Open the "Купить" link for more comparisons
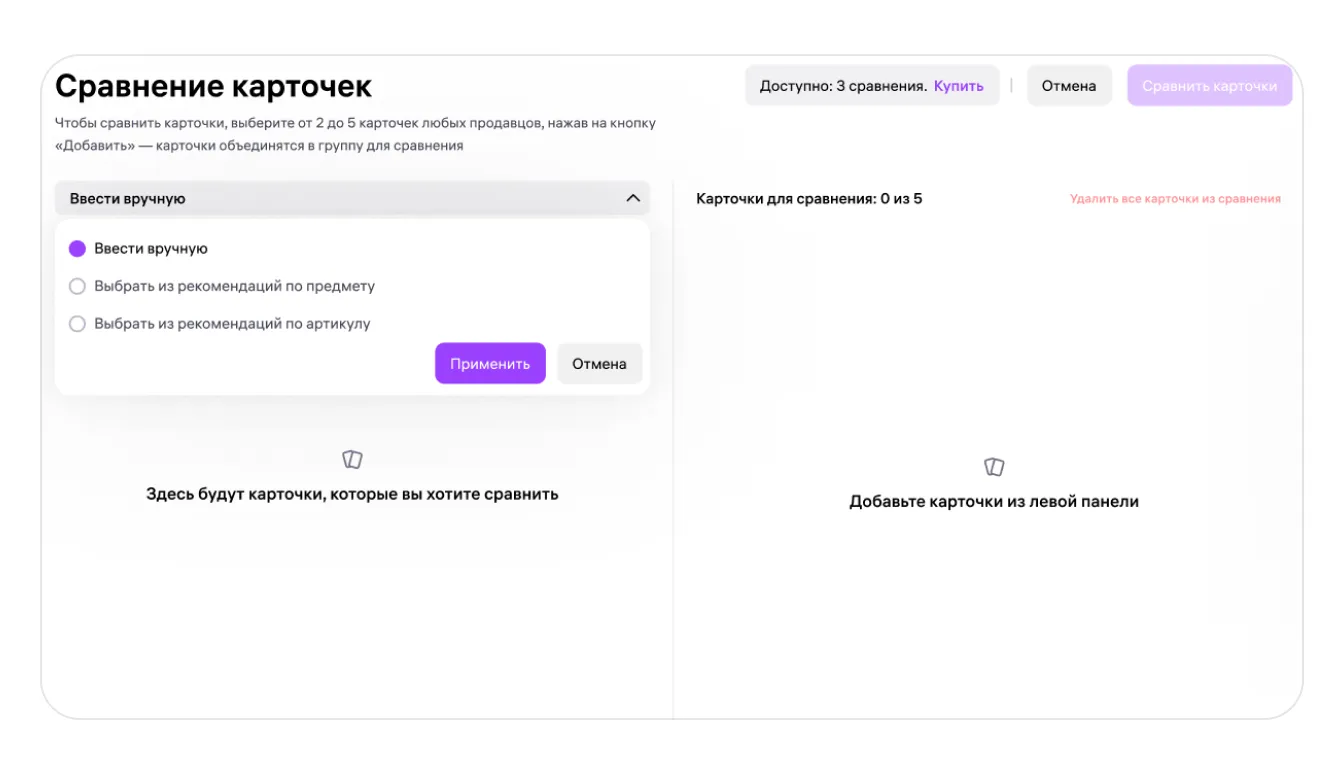Image resolution: width=1344 pixels, height=774 pixels. [958, 86]
